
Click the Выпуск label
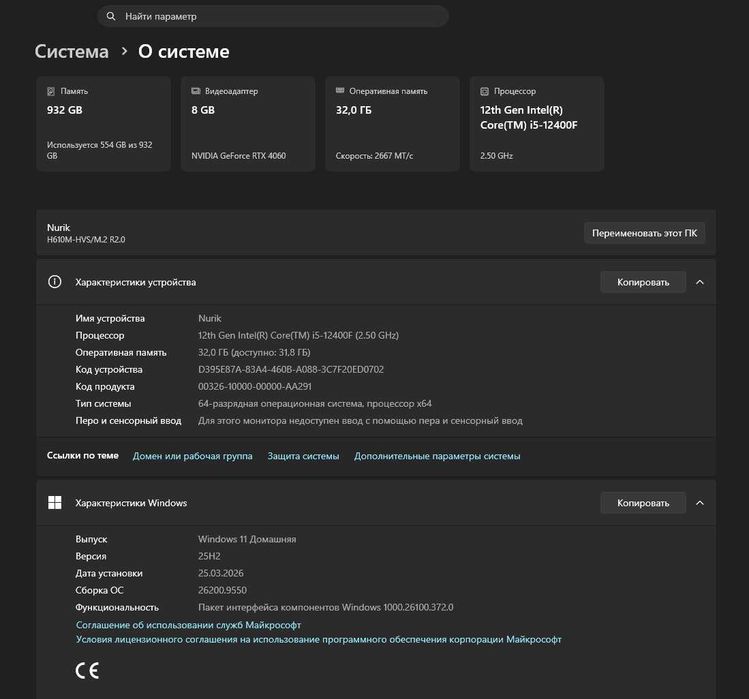pos(91,539)
